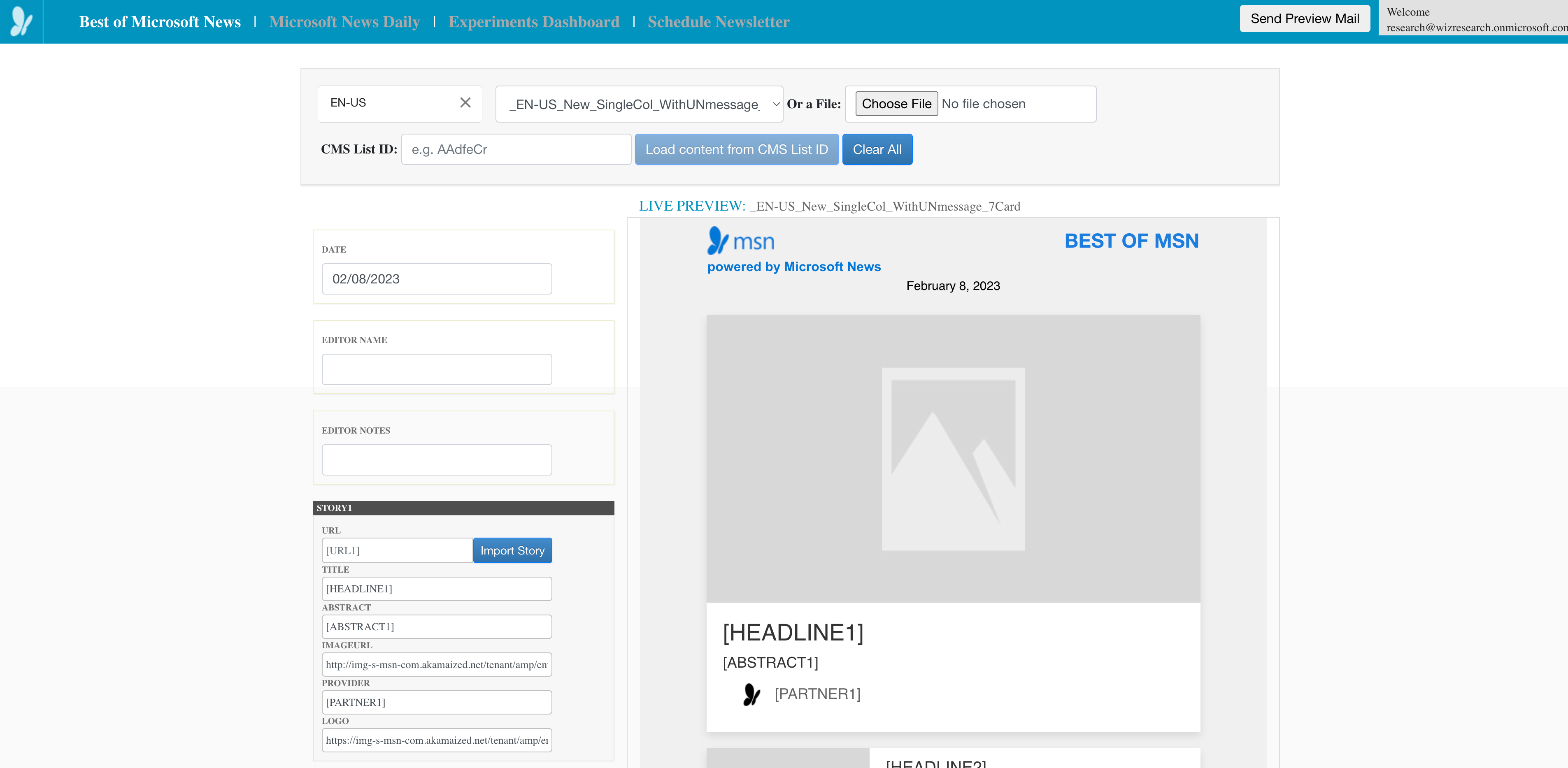
Task: Click the Welcome research account text
Action: [1477, 19]
